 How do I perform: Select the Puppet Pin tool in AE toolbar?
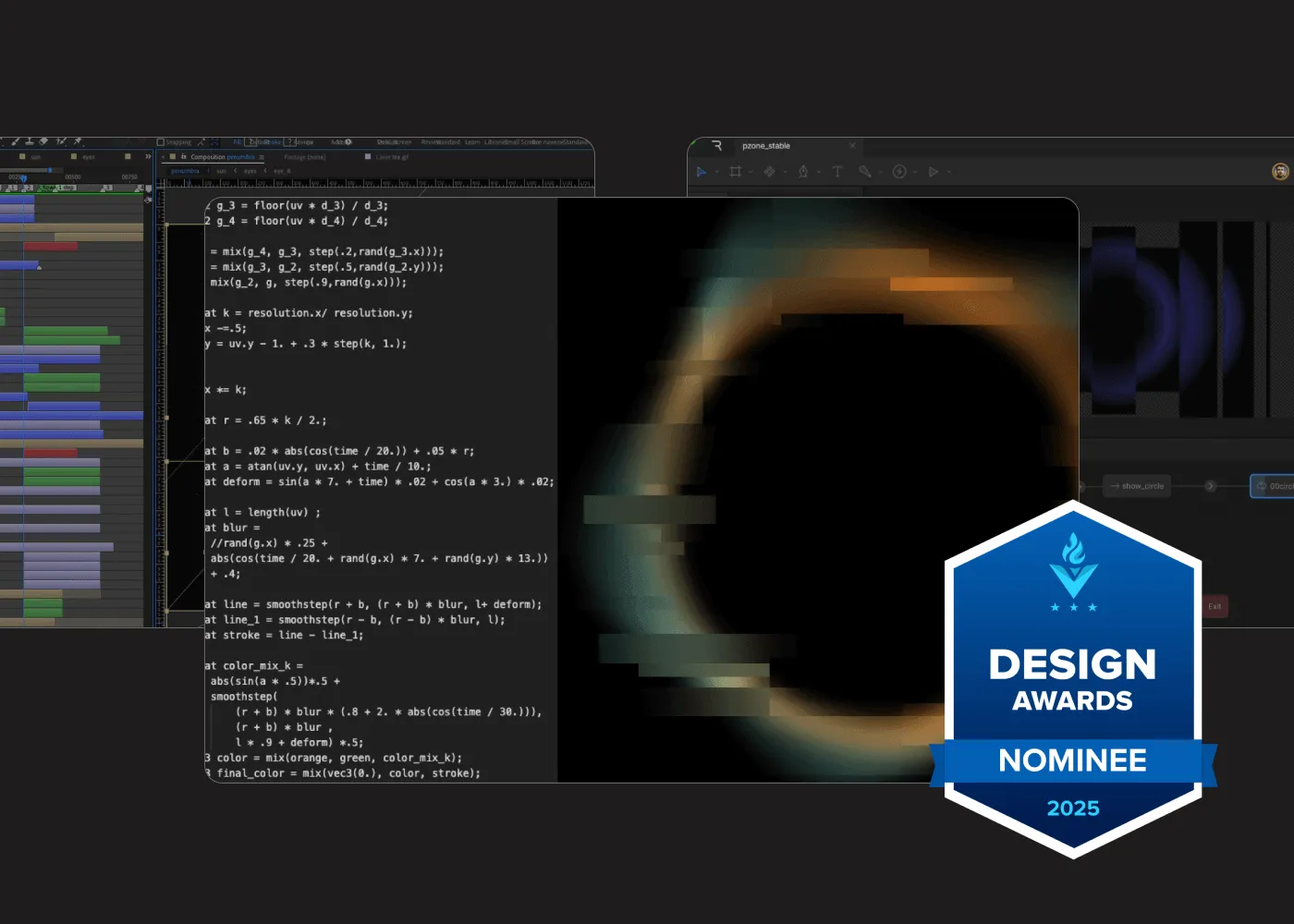(x=78, y=141)
